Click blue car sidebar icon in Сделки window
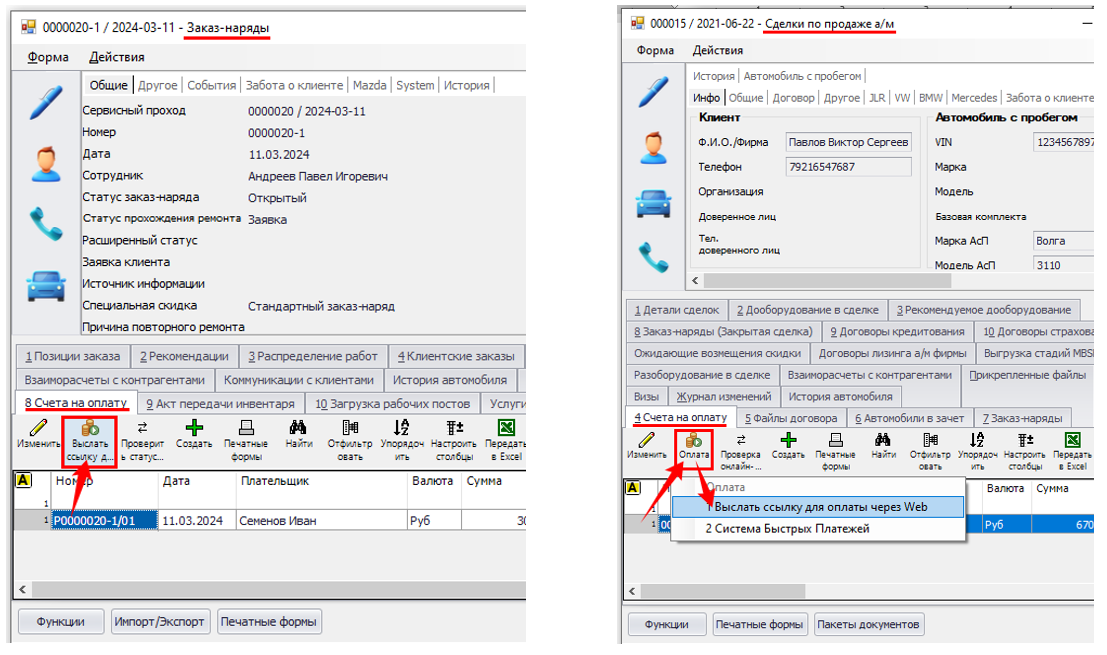The width and height of the screenshot is (1107, 655). [x=654, y=203]
